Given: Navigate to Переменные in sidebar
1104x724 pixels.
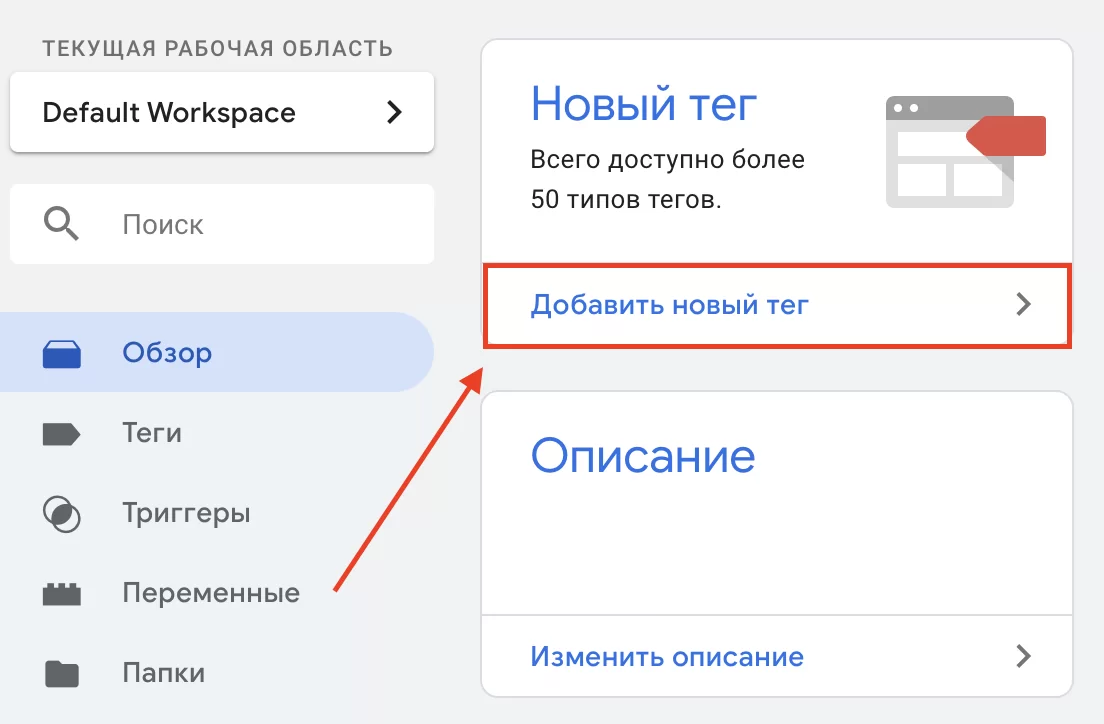Looking at the screenshot, I should [x=211, y=593].
